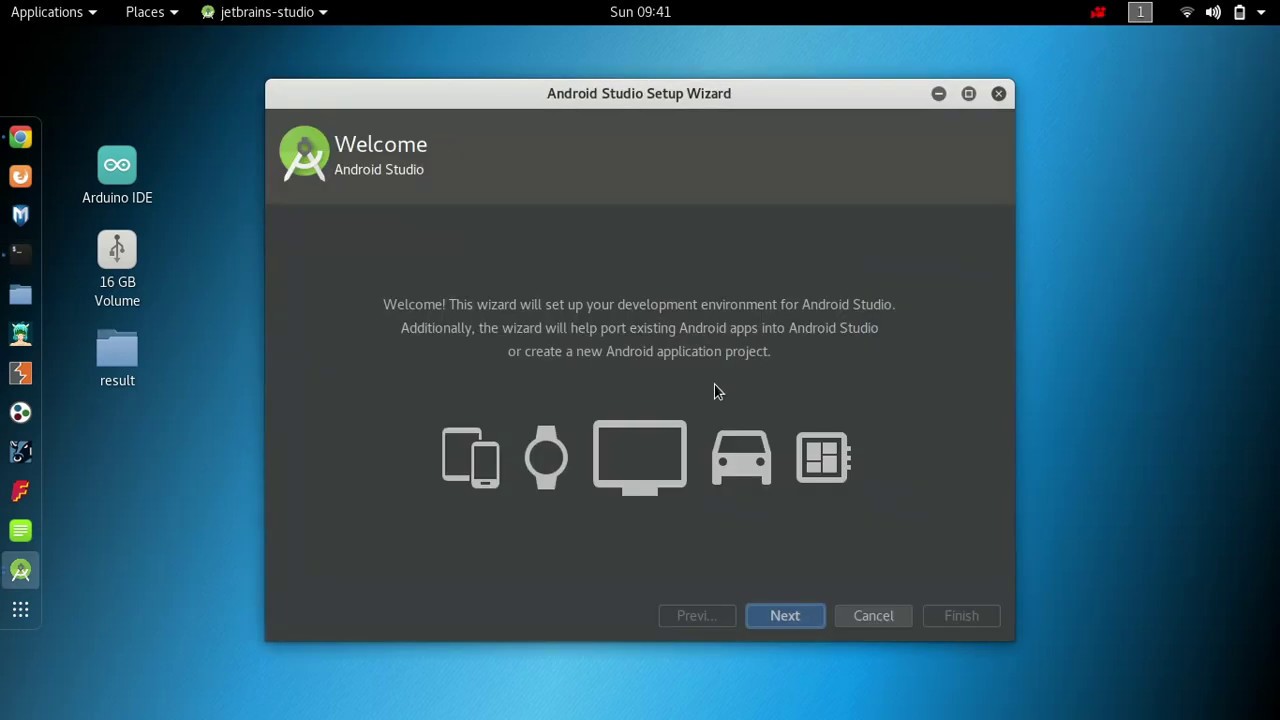Open the anime girl avatar dock icon
This screenshot has height=720, width=1280.
[x=20, y=333]
